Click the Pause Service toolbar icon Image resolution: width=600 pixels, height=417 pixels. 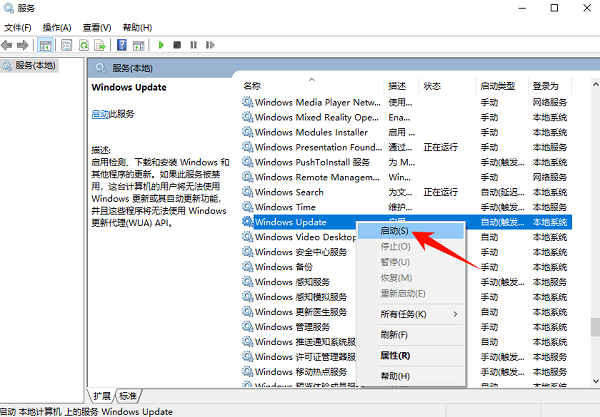[x=192, y=45]
